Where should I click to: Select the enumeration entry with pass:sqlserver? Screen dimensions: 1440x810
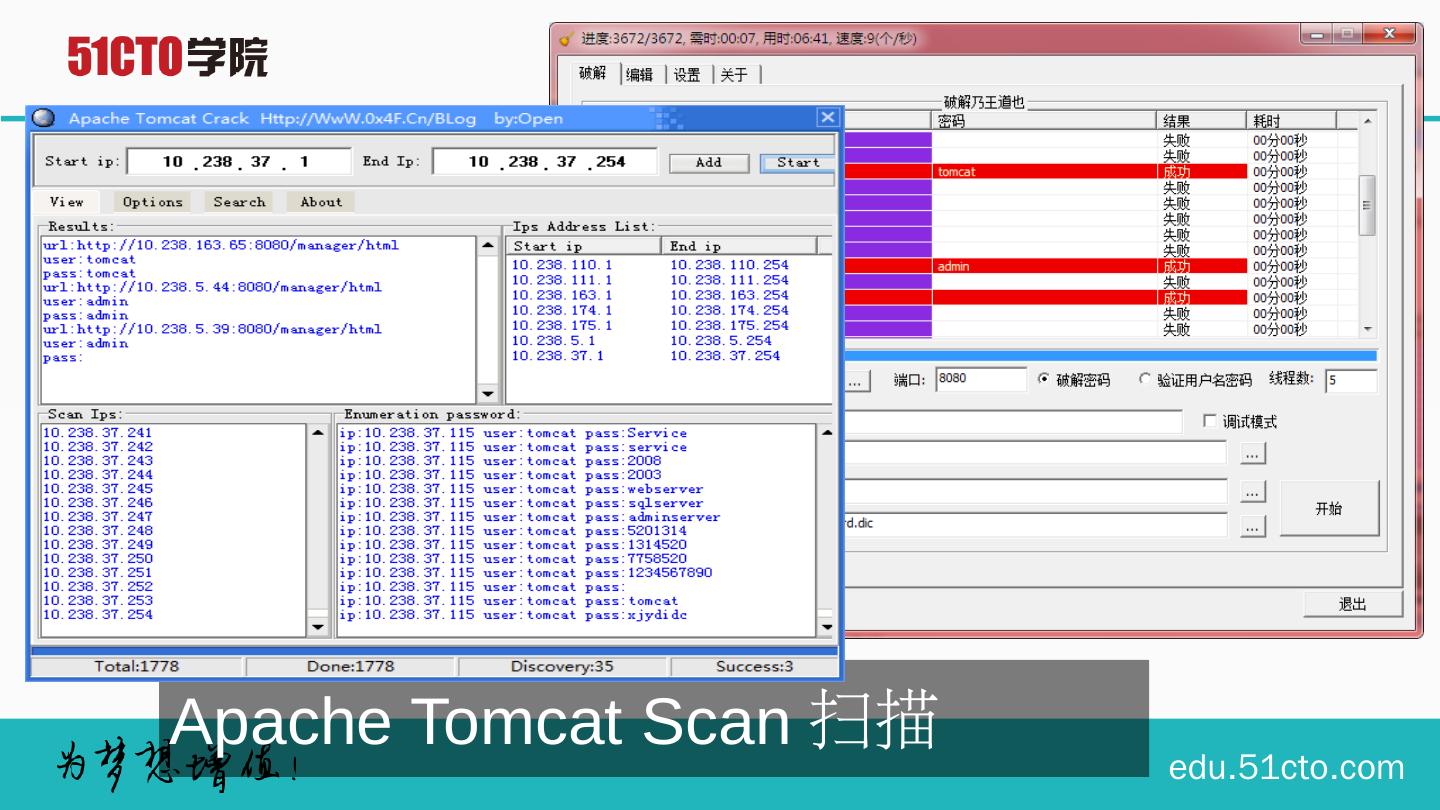pos(521,503)
